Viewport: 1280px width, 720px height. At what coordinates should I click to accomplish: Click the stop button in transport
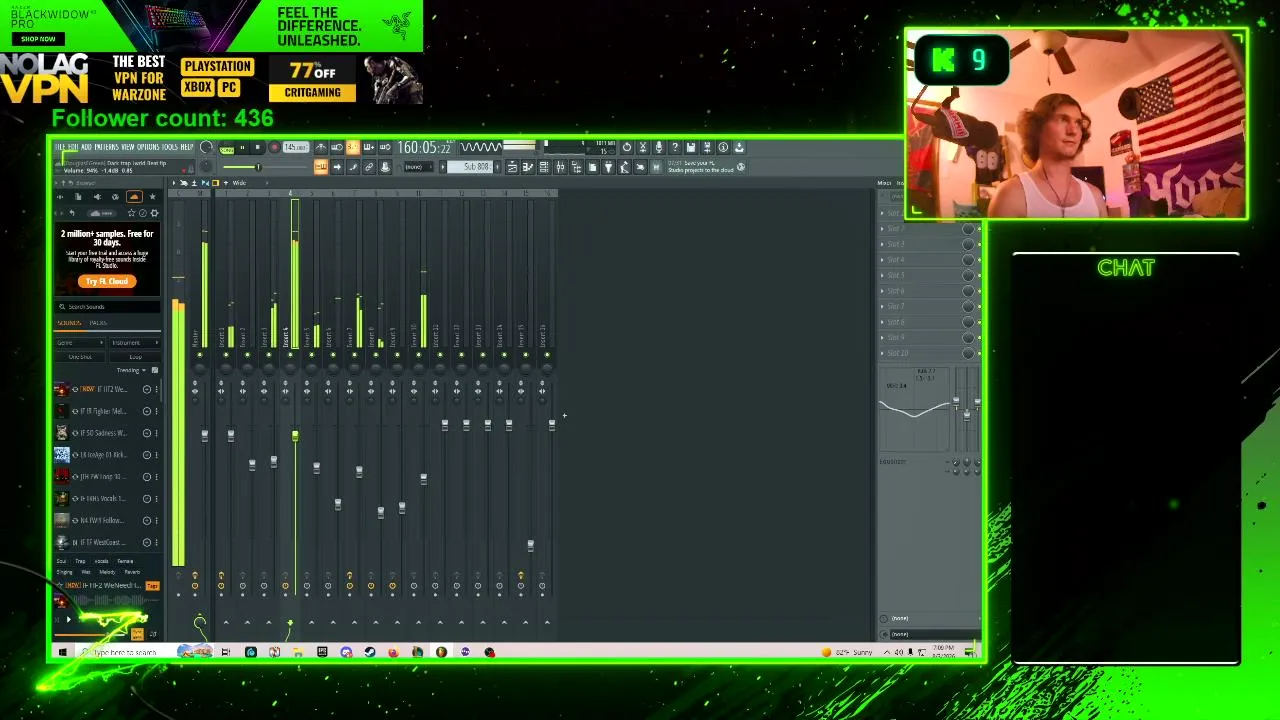pyautogui.click(x=257, y=148)
